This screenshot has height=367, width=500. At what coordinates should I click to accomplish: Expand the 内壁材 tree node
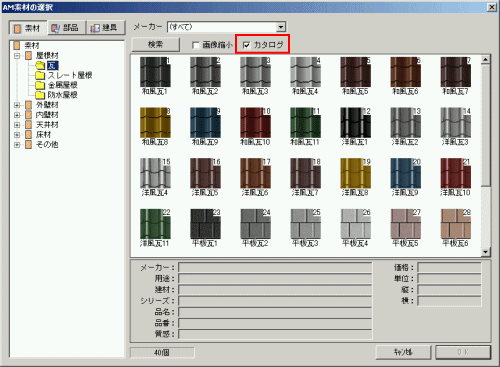[17, 115]
